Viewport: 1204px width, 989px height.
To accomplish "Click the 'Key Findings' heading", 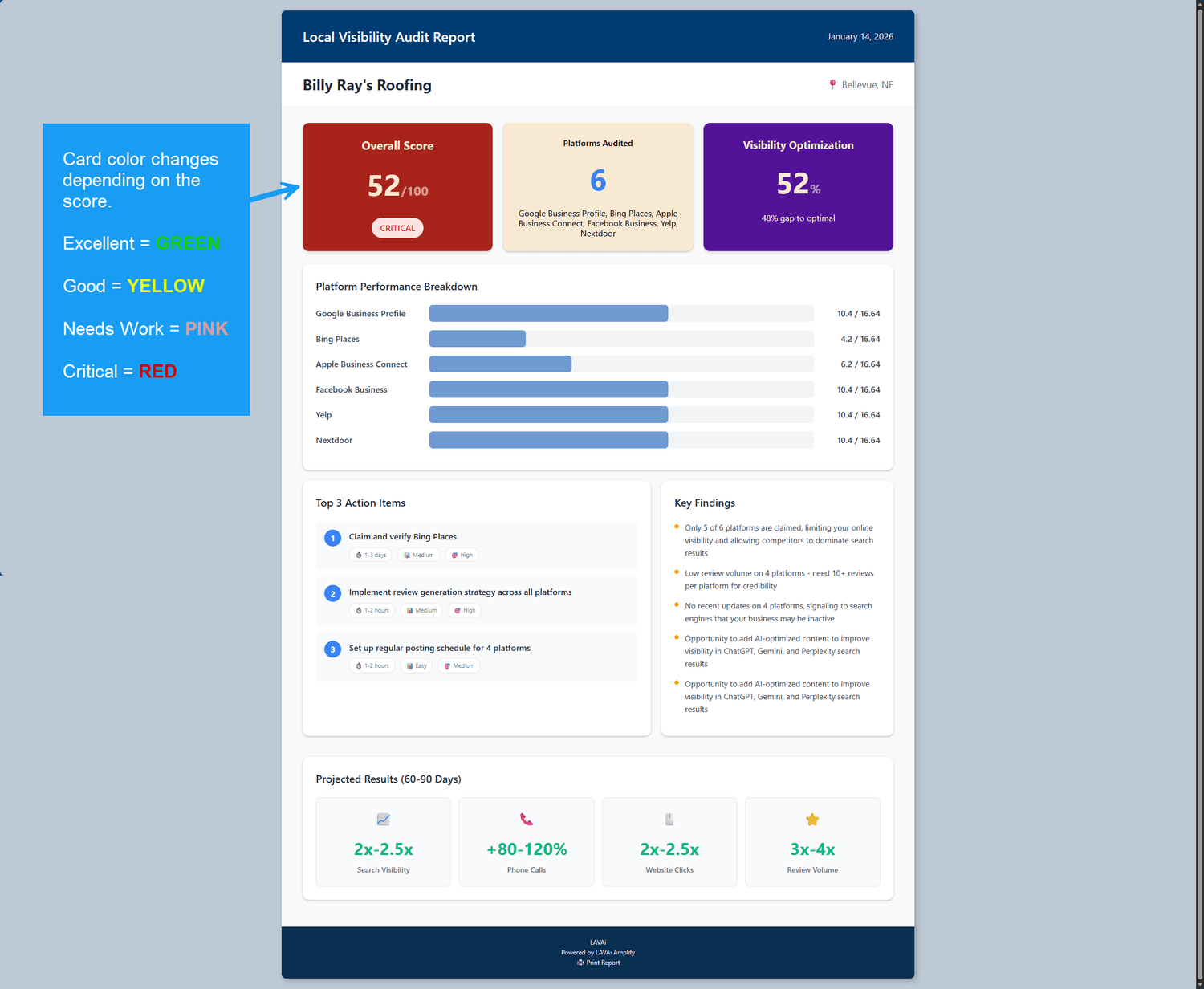I will click(705, 503).
